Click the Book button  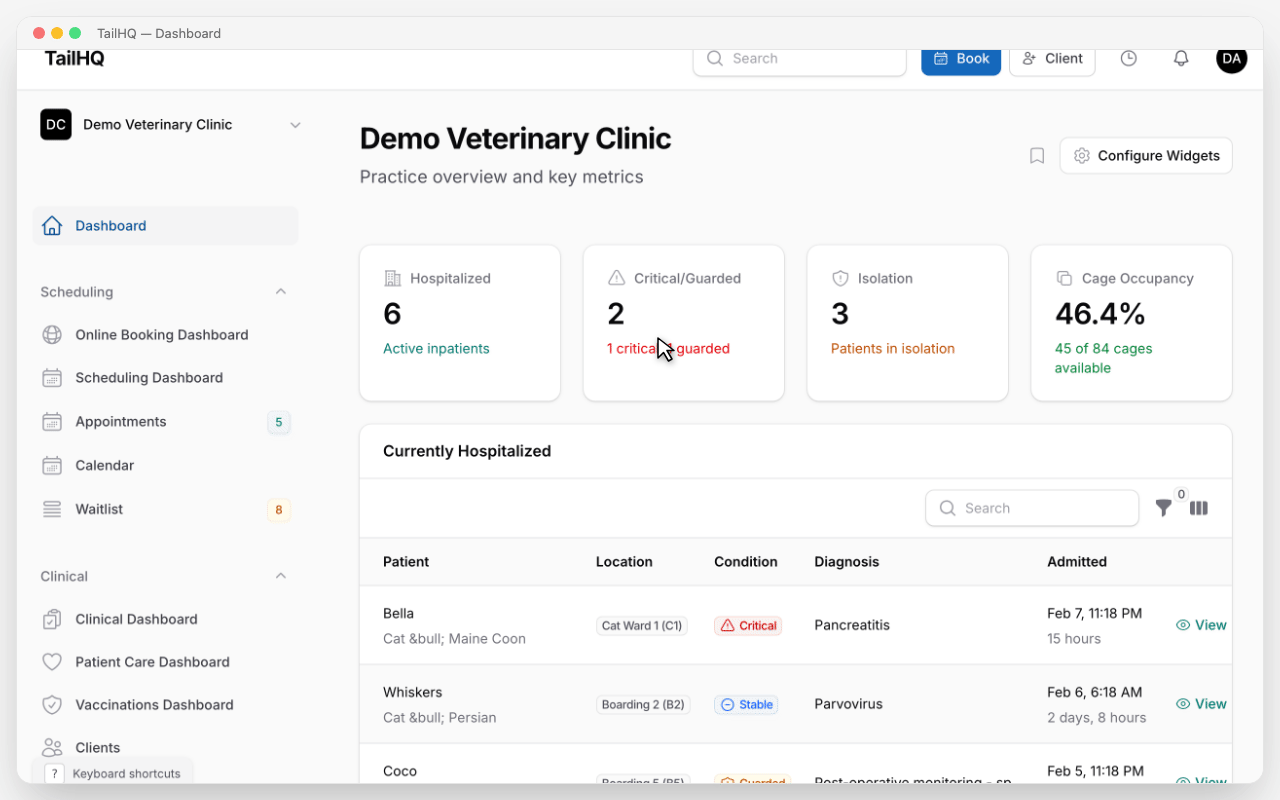[x=960, y=58]
